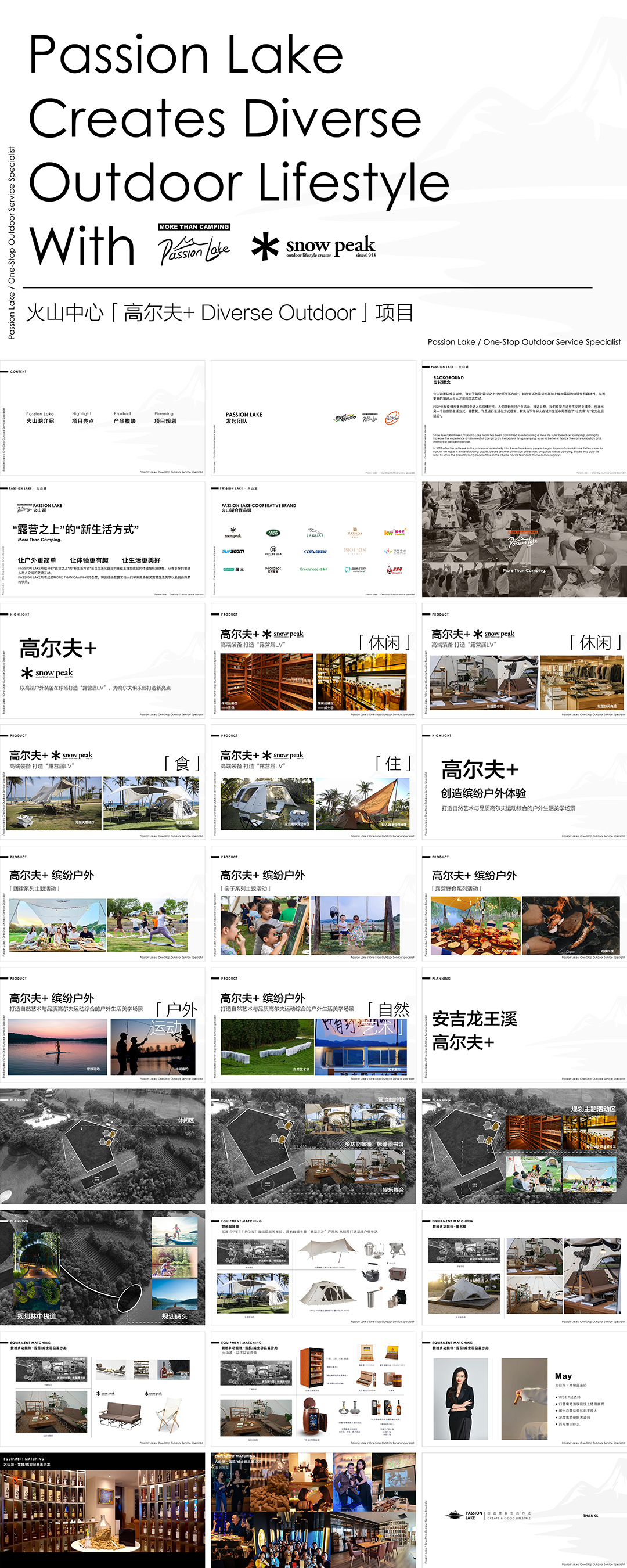Click the dental tooth brand logo
This screenshot has width=627, height=1568.
pos(355,569)
